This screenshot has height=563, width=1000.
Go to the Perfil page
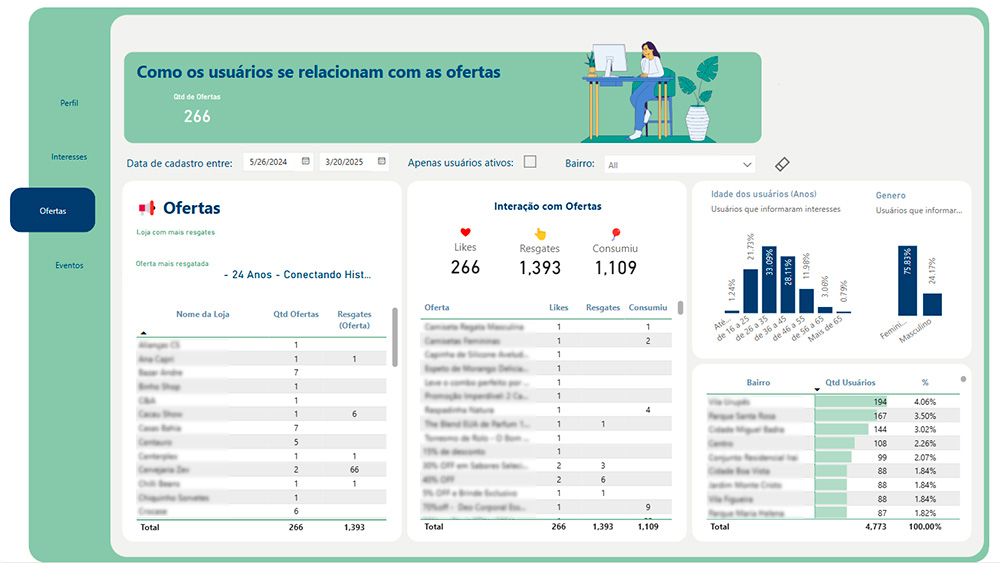click(x=69, y=103)
